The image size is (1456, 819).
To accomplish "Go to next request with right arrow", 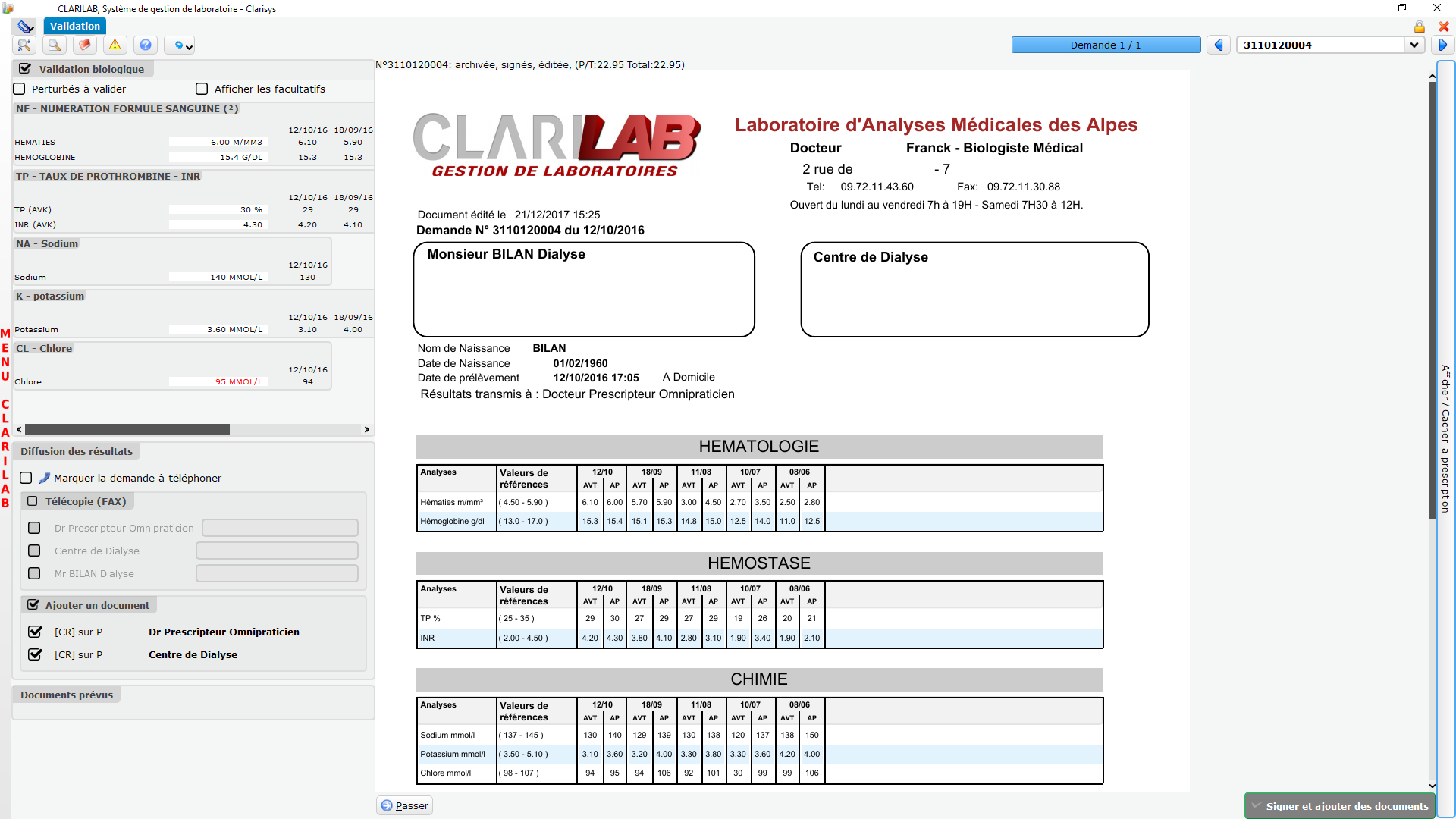I will 1443,45.
